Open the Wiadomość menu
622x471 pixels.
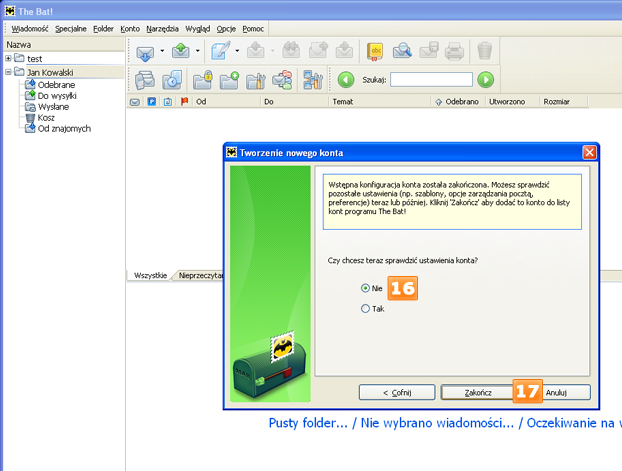[x=30, y=29]
